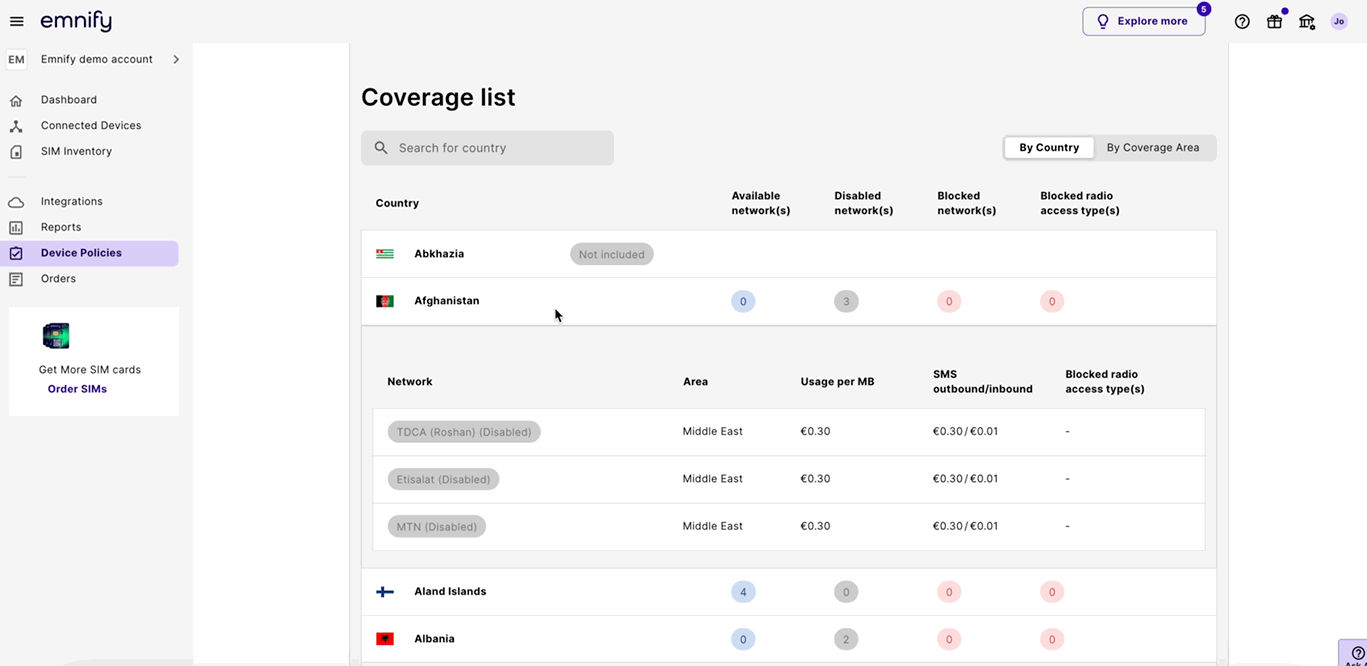Open the hamburger menu icon
1367x666 pixels.
[x=16, y=21]
